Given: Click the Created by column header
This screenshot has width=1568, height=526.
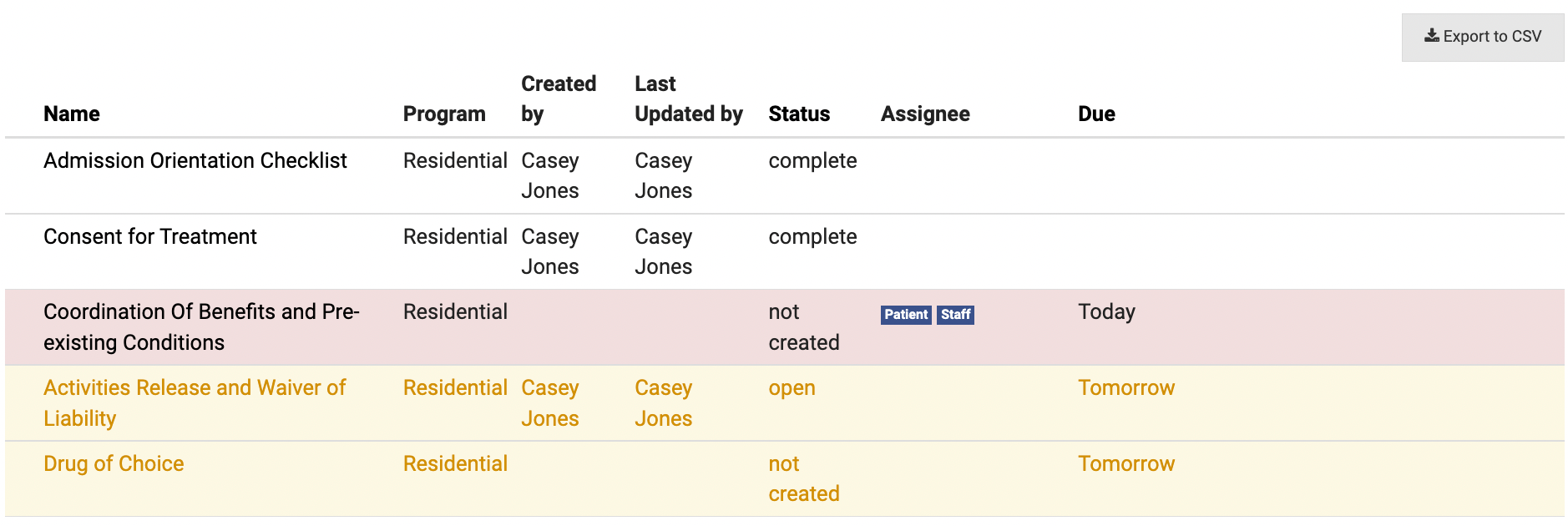Looking at the screenshot, I should pyautogui.click(x=558, y=99).
